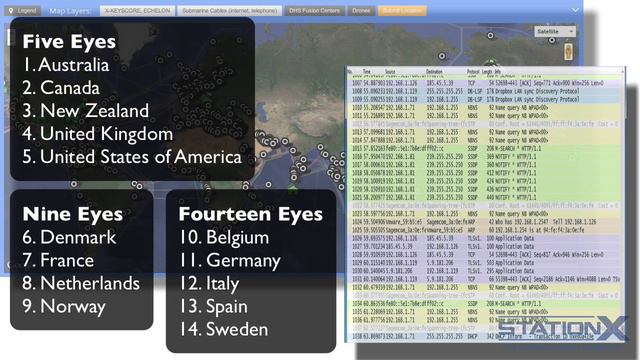Sort packets by the Destination column
Image resolution: width=640 pixels, height=360 pixels.
tap(434, 72)
